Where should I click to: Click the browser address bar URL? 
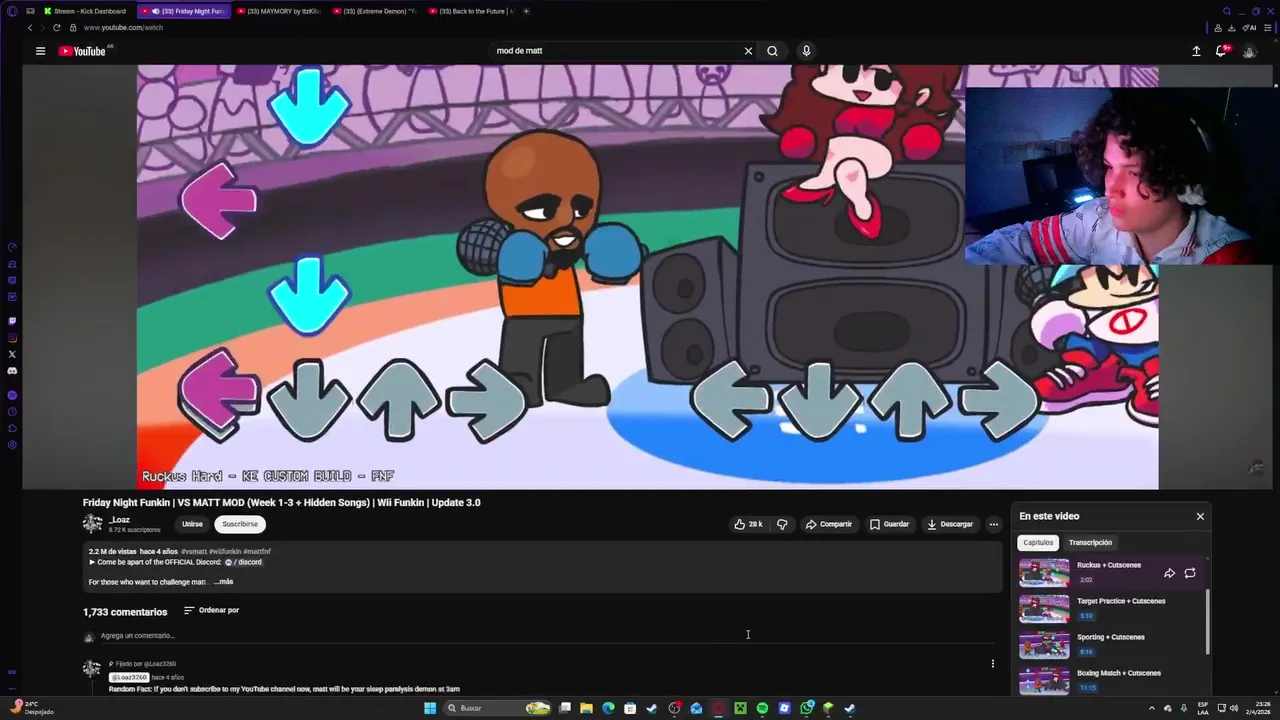point(123,28)
